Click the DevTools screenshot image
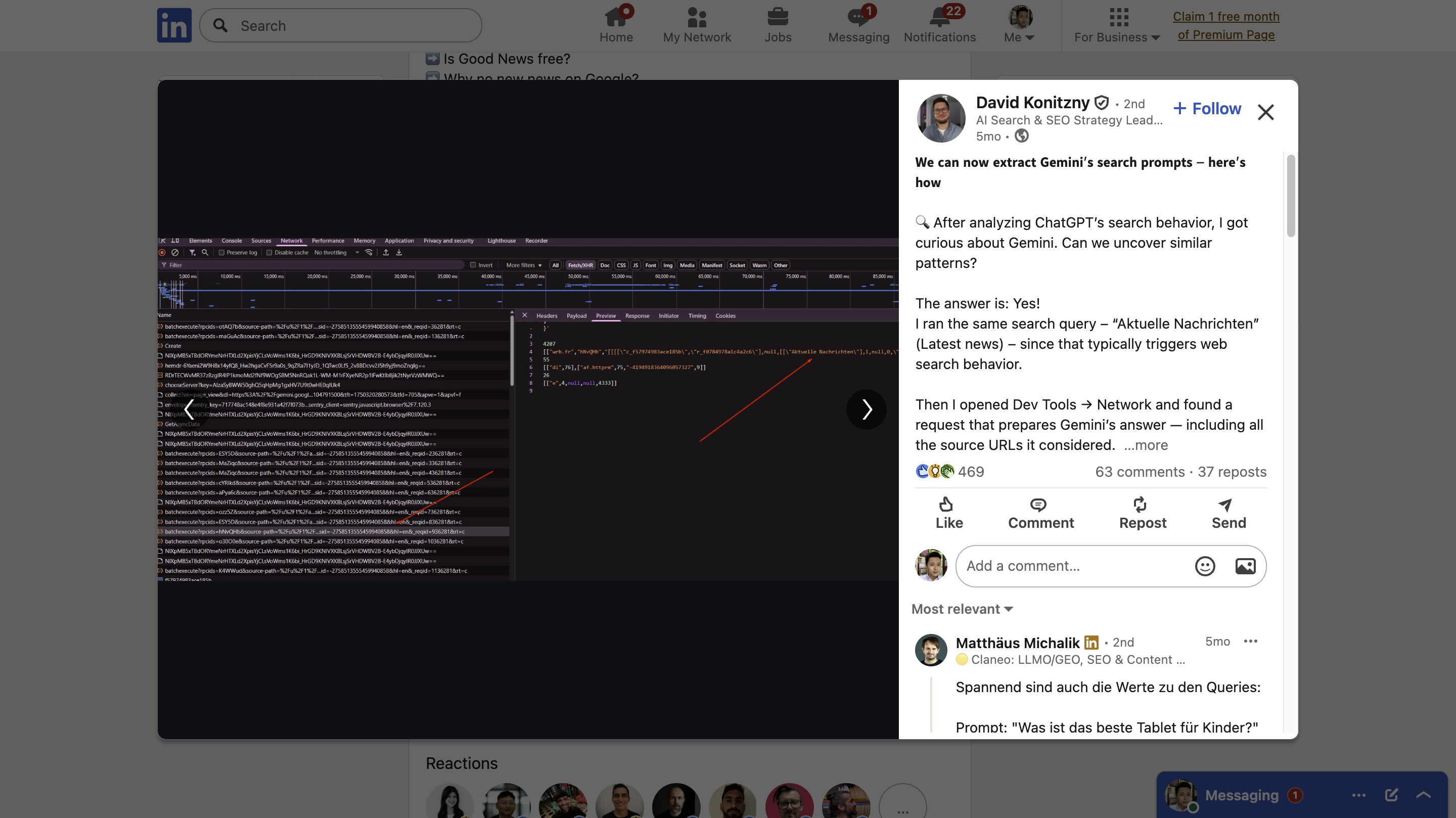 point(528,410)
